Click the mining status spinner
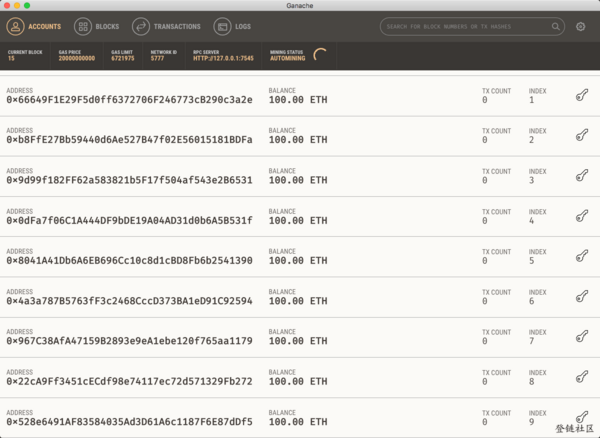 (320, 55)
